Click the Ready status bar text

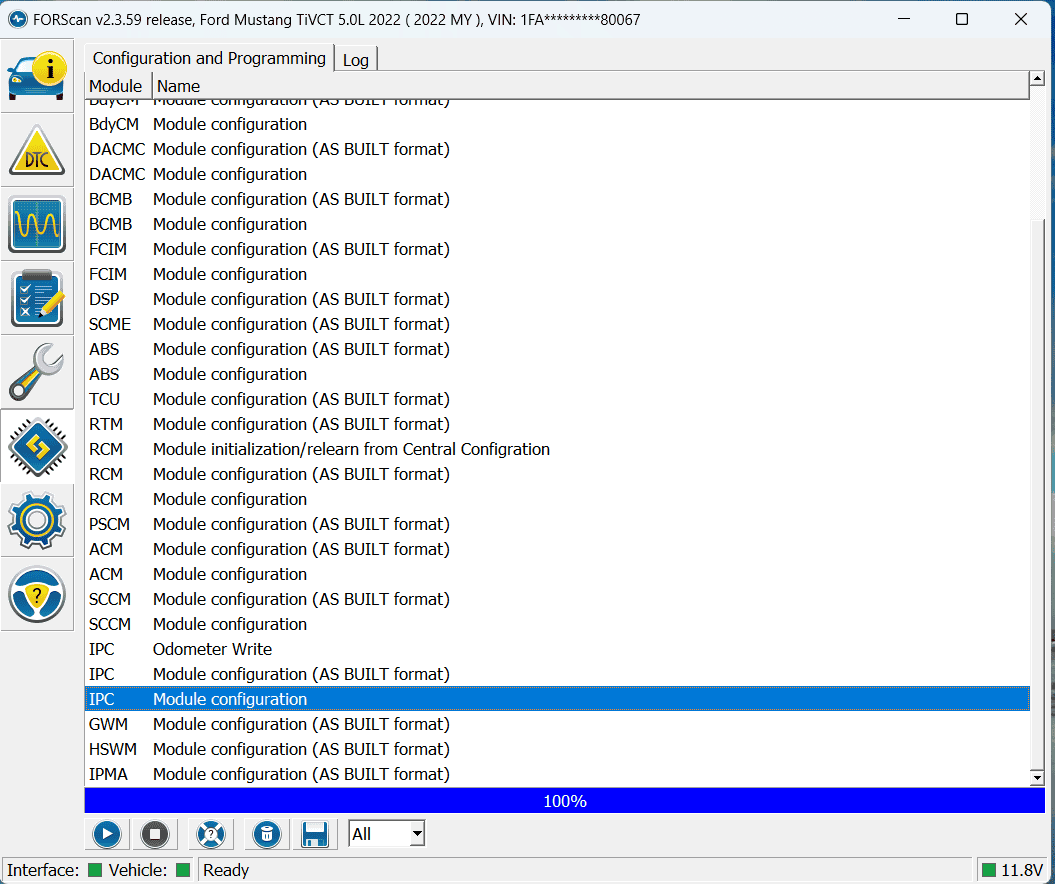coord(226,871)
